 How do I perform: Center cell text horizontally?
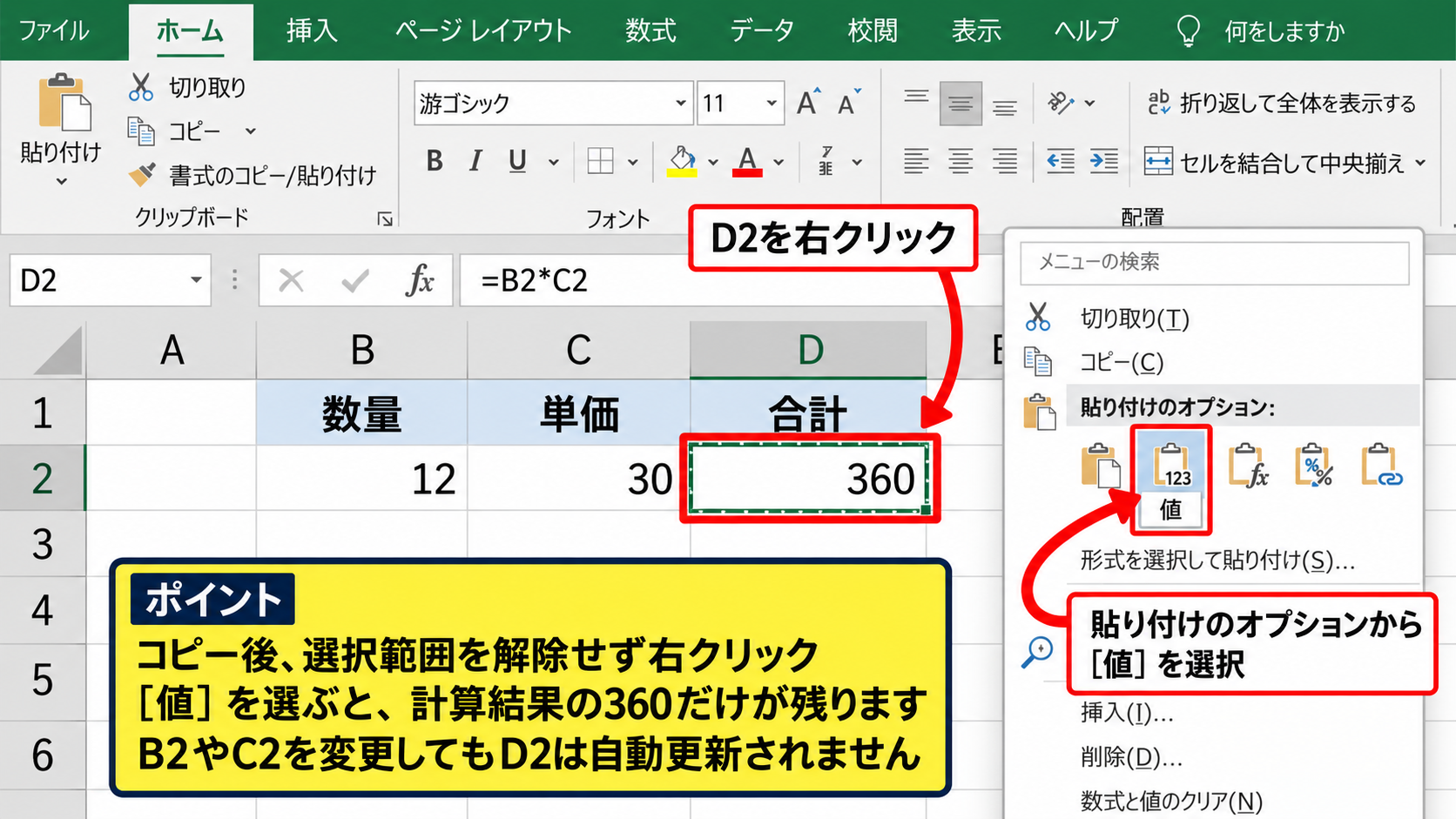(x=961, y=161)
